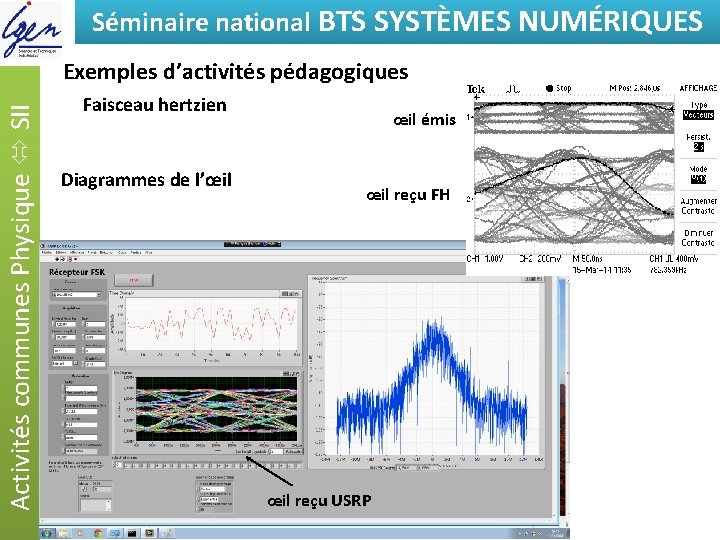Viewport: 720px width, 540px height.
Task: Click the 'CH1 1.00V' readout
Action: pos(485,259)
